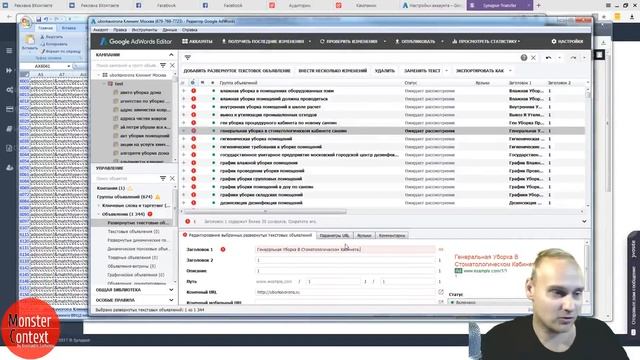Switch to Параметры URL tab

[334, 236]
